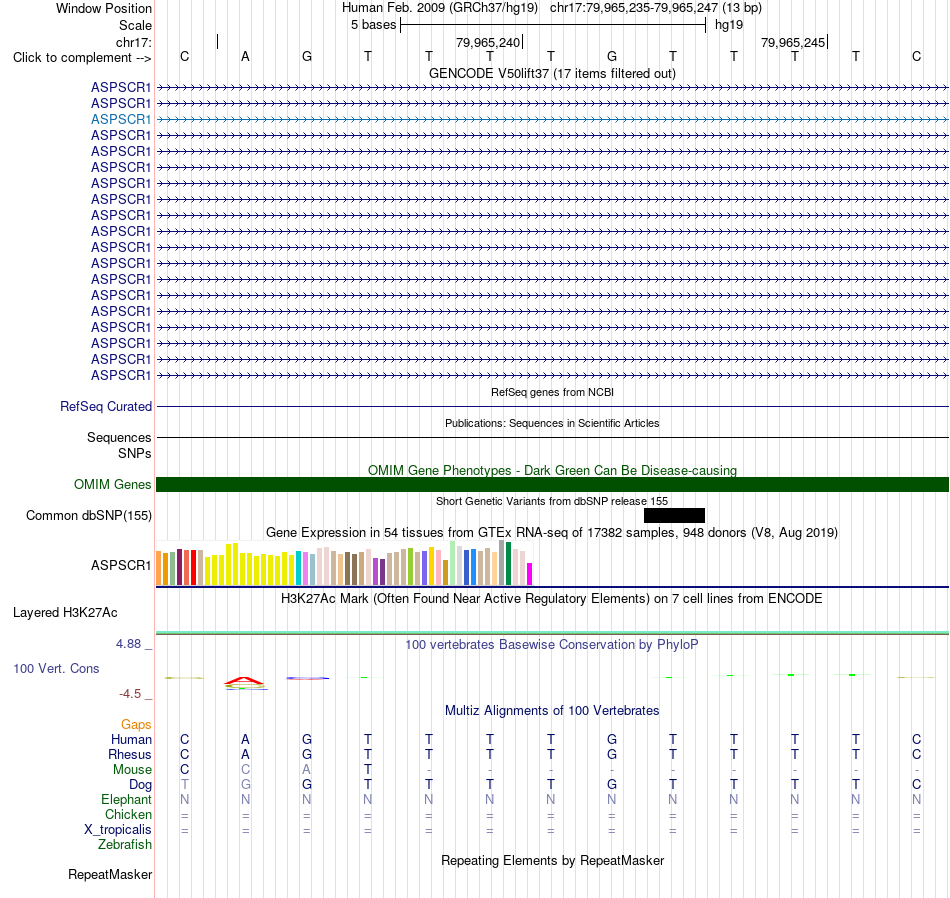Click the 79,965,245 ruler coordinate

click(793, 42)
